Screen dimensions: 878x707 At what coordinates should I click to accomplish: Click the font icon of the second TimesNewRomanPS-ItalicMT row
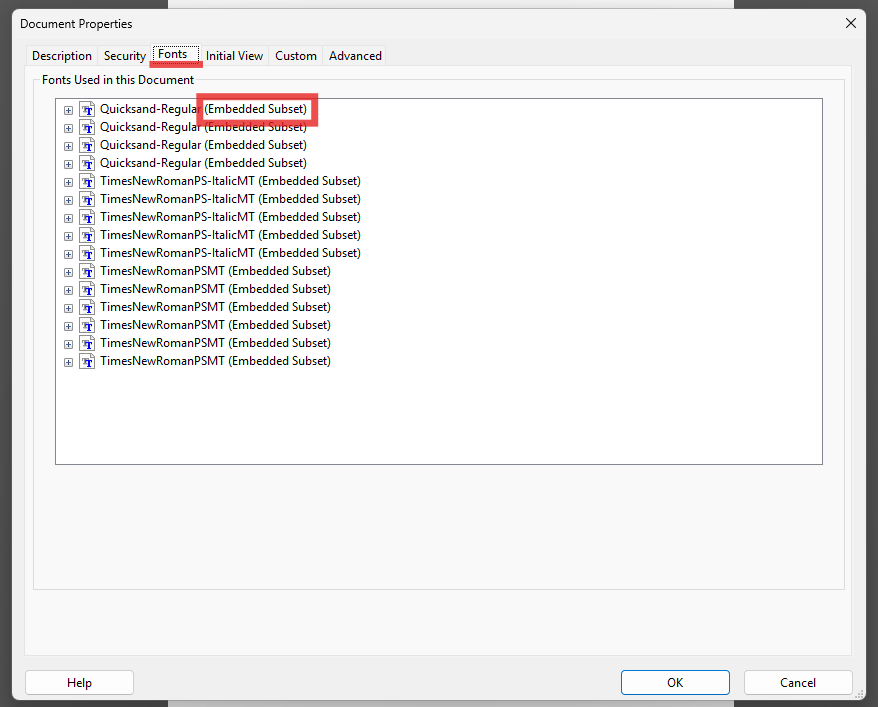(87, 199)
